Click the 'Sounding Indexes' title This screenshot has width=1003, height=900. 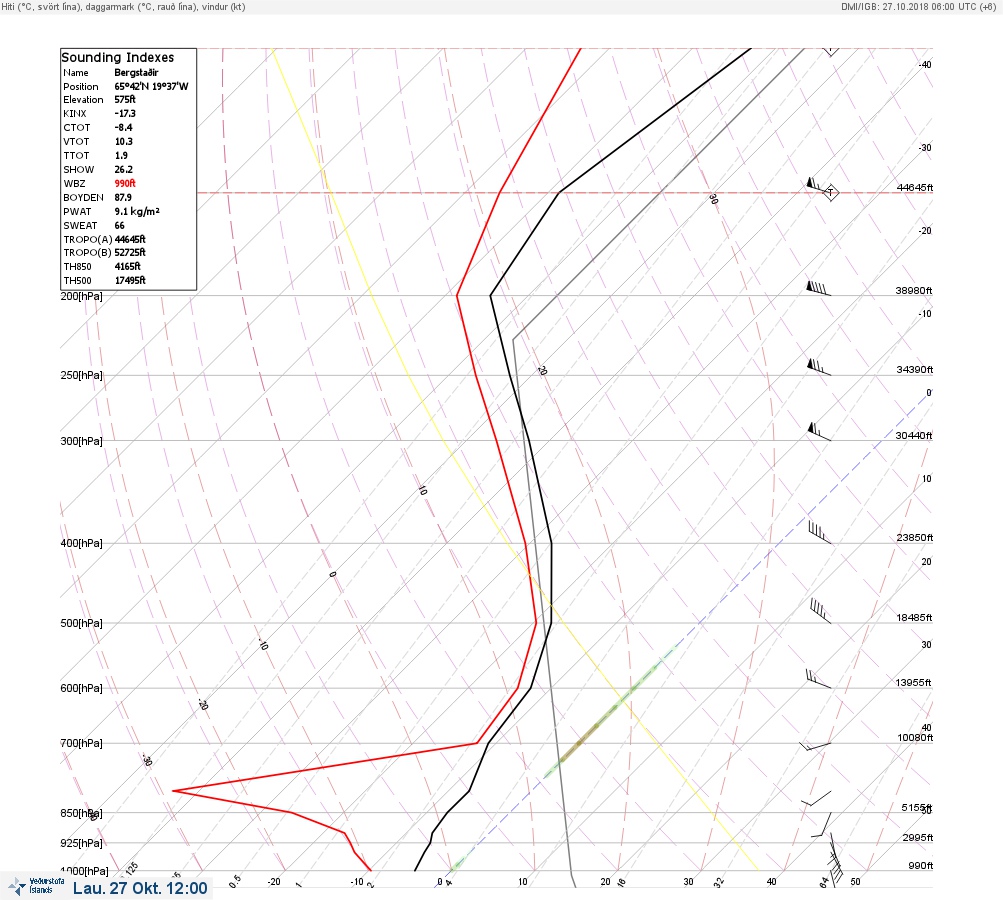point(118,58)
